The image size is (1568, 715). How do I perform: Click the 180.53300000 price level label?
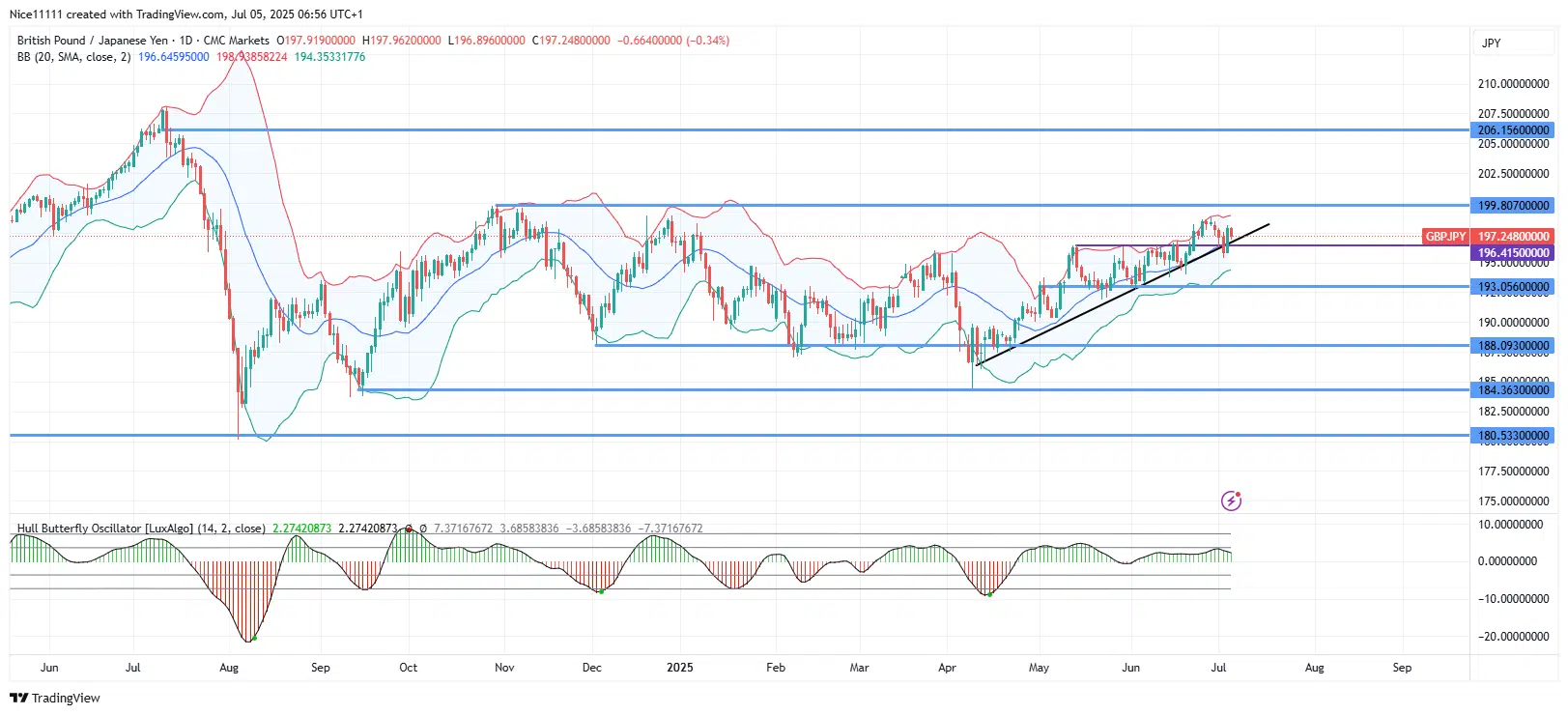click(1513, 436)
